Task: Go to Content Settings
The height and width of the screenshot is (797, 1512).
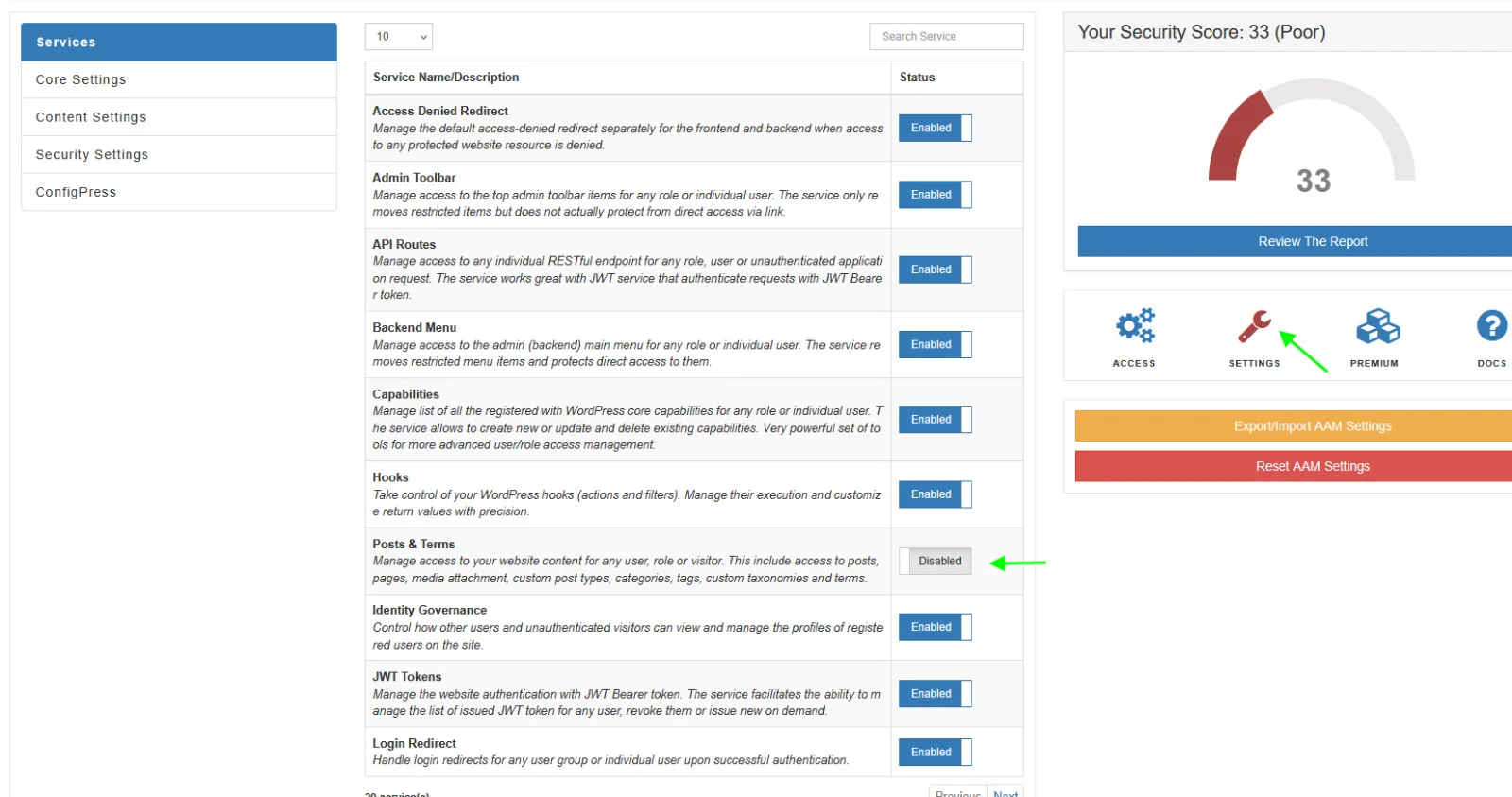Action: click(90, 116)
